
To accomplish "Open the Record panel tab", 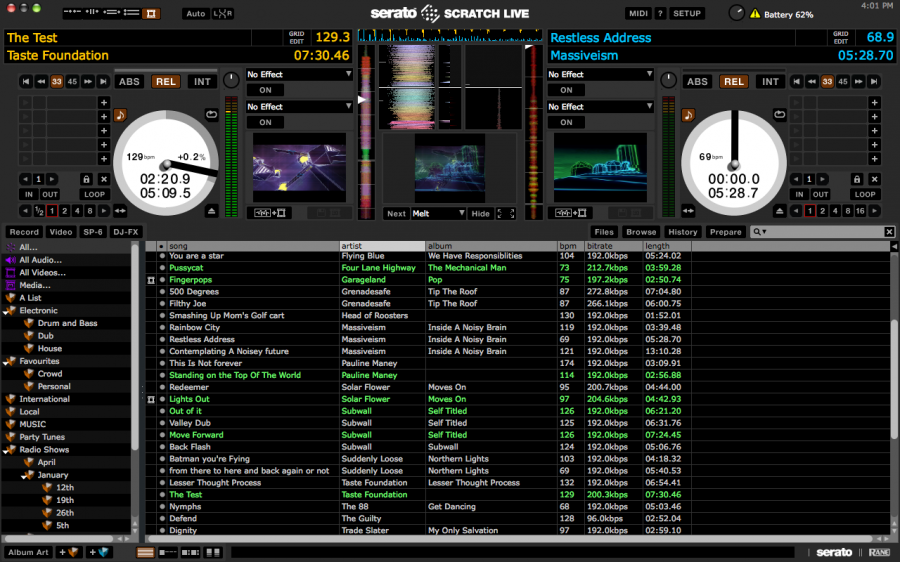I will point(24,232).
